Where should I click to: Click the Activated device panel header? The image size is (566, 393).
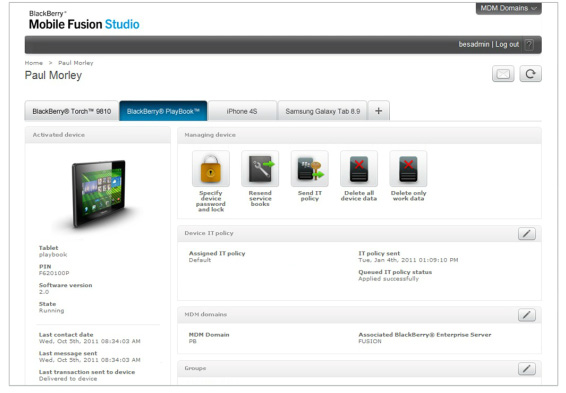[x=97, y=135]
